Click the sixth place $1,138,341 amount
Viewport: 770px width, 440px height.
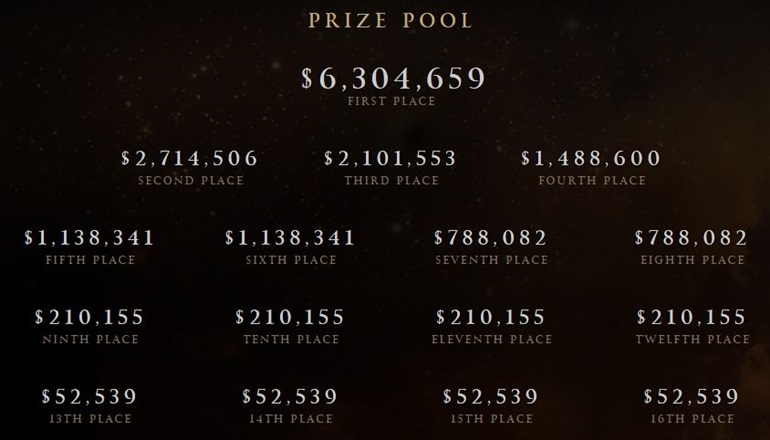290,238
